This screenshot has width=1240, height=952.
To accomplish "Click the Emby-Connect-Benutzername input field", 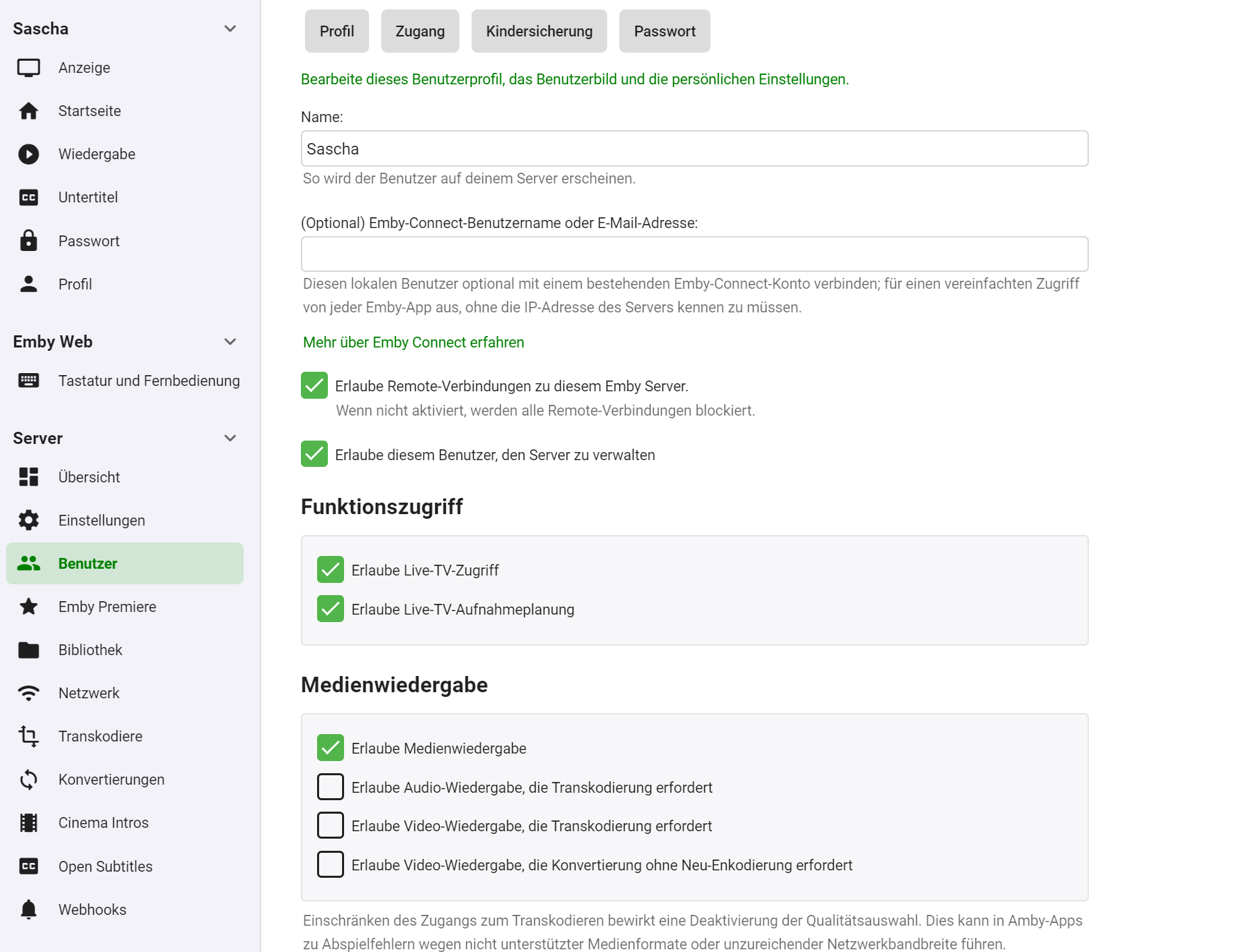I will click(x=694, y=254).
